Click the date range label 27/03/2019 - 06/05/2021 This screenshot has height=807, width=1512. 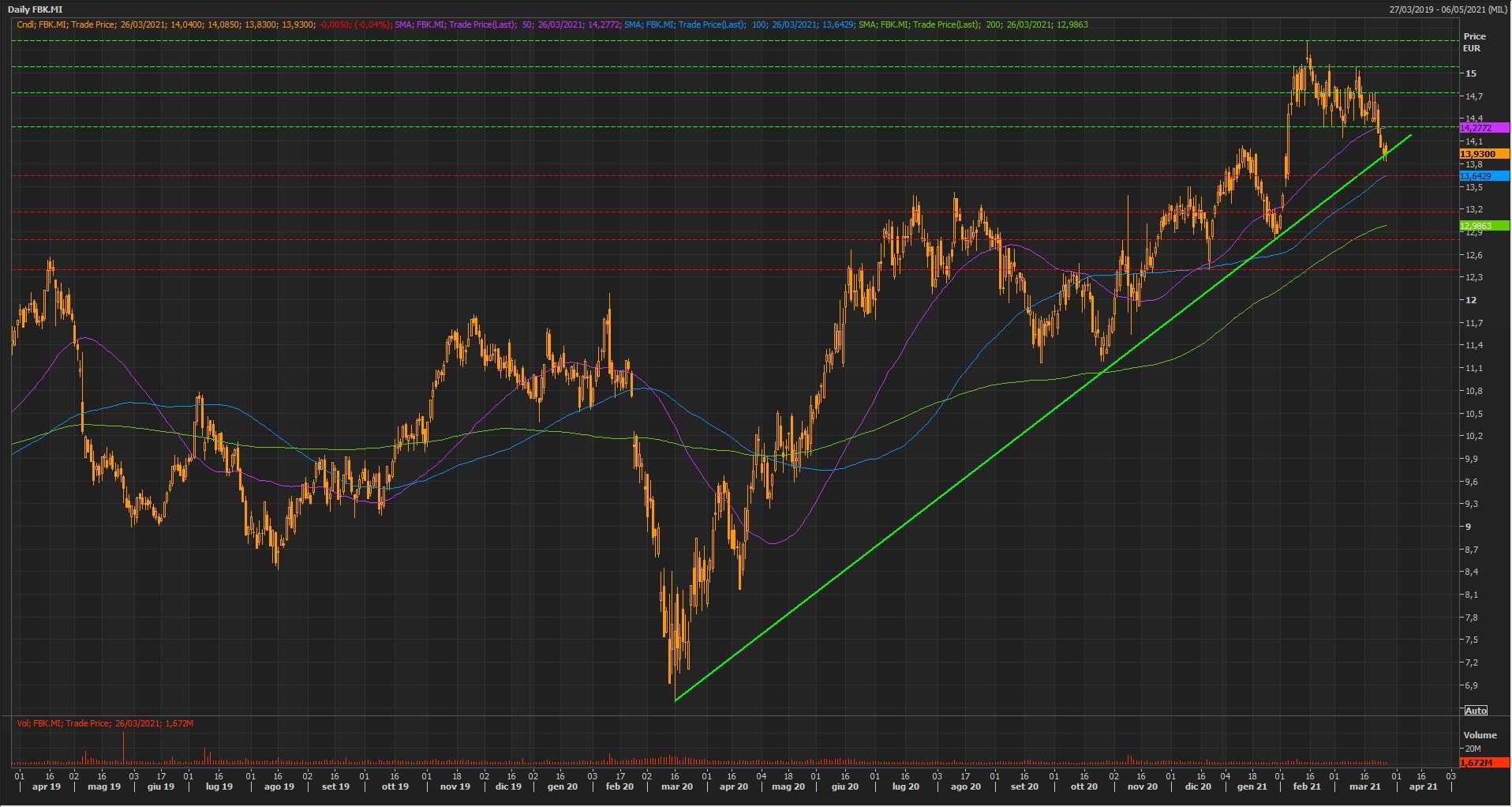(1448, 9)
